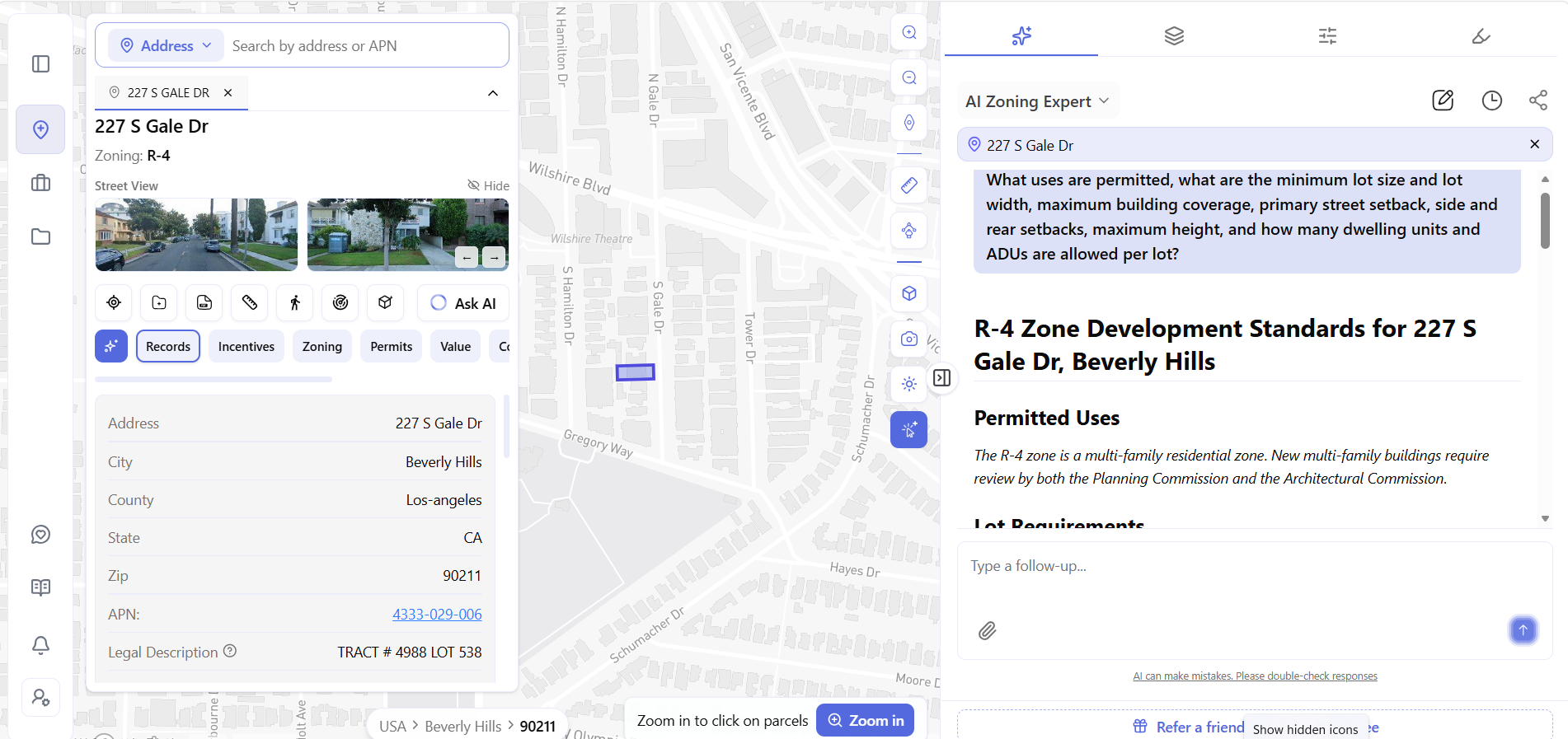Select the Value tab
The image size is (1568, 739).
click(x=456, y=347)
